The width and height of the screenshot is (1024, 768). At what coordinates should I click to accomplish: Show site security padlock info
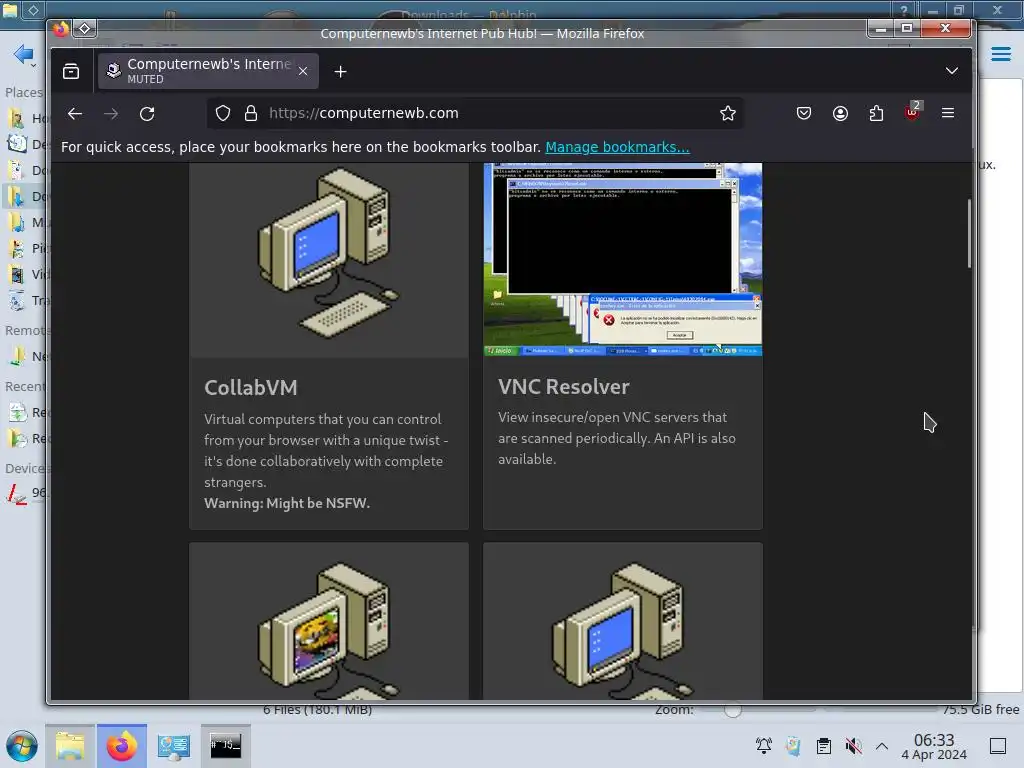pos(251,114)
